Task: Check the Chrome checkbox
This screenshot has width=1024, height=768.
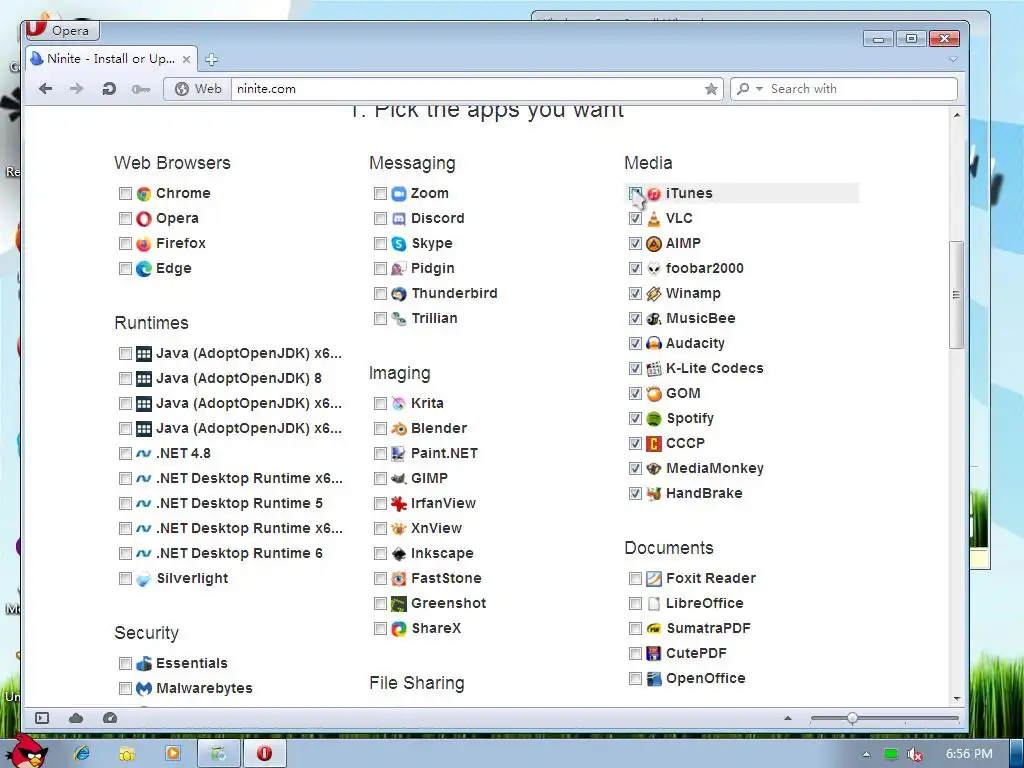Action: click(x=125, y=193)
